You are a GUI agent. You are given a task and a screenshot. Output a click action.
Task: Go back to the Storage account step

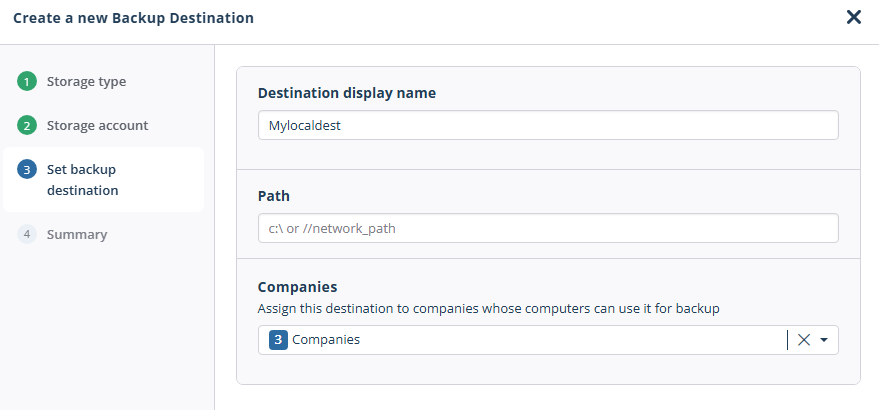tap(98, 125)
